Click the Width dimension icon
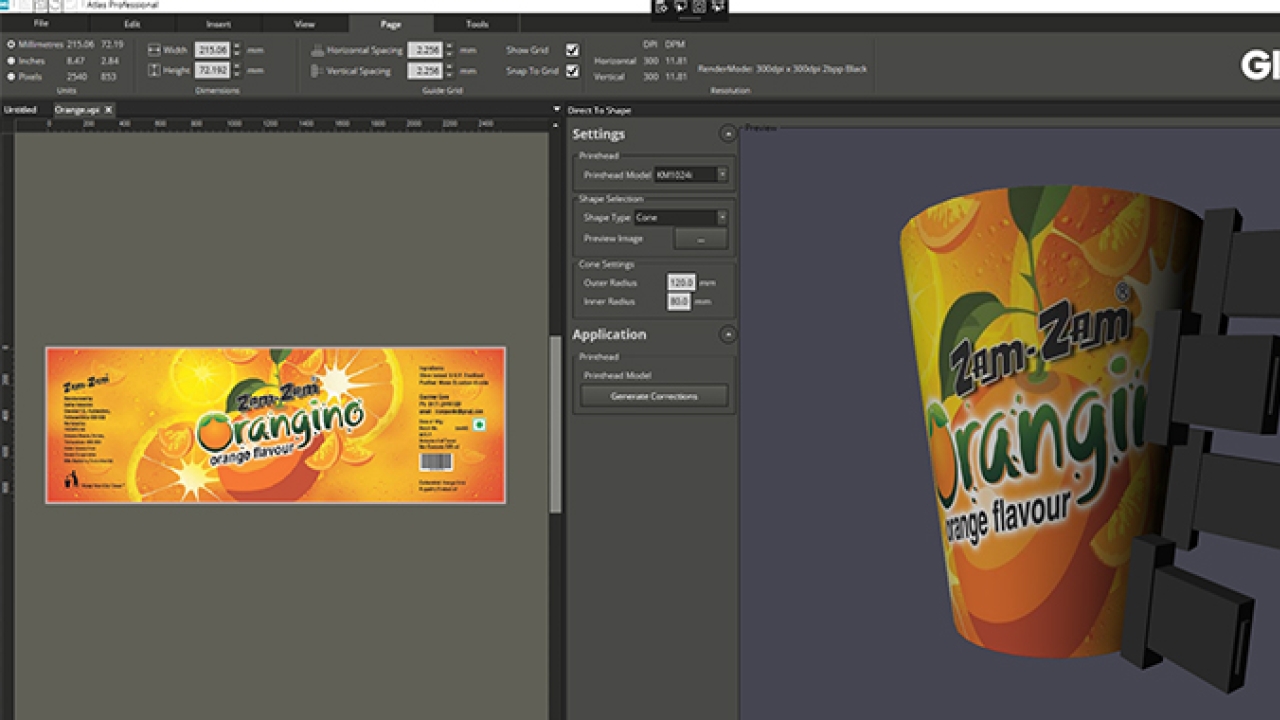Image resolution: width=1280 pixels, height=720 pixels. [x=154, y=49]
